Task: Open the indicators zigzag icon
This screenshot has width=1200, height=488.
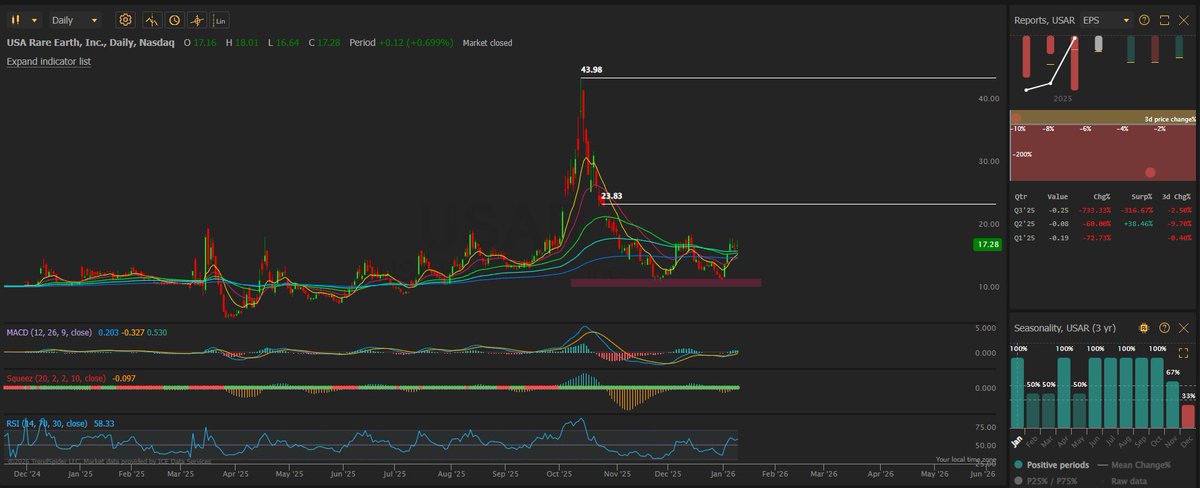Action: (151, 20)
